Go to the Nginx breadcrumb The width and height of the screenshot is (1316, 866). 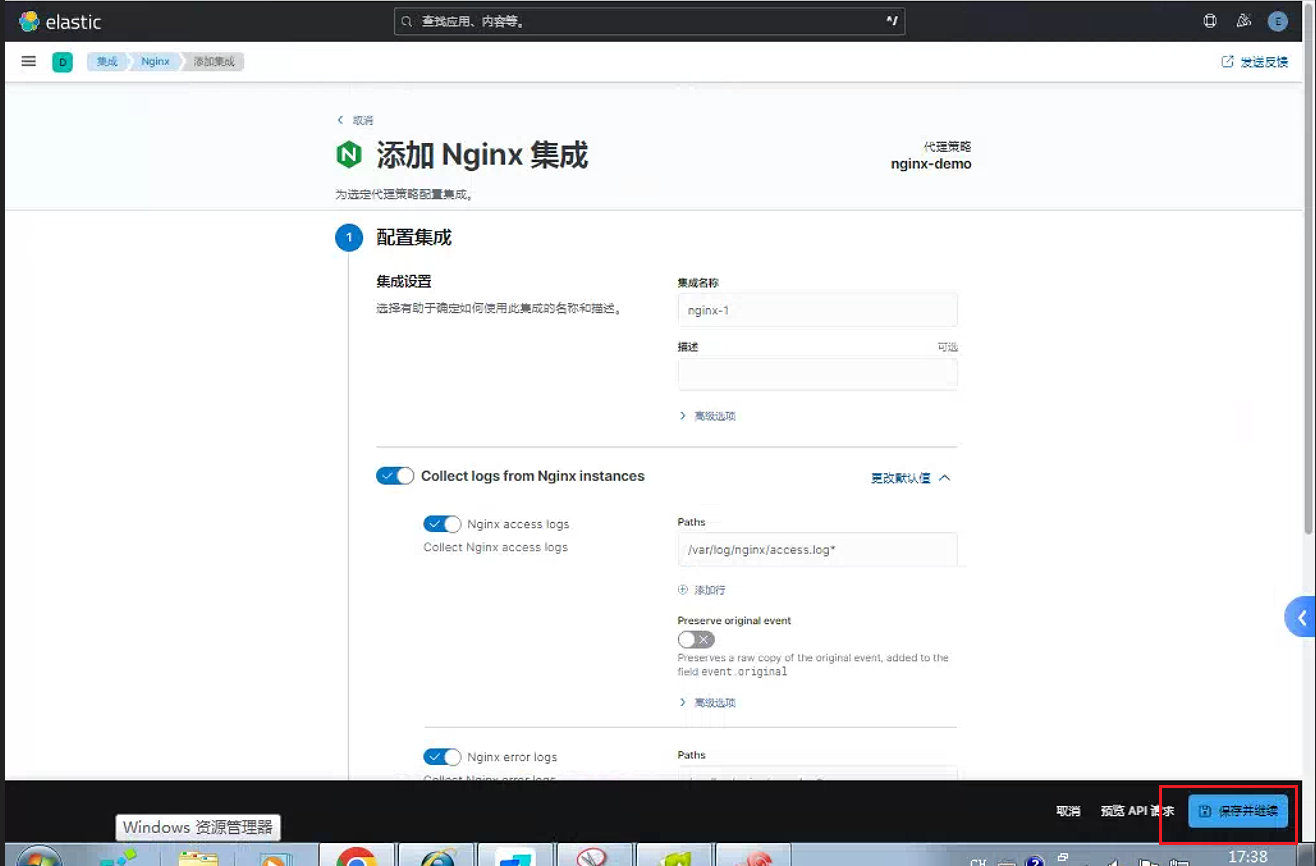(x=155, y=62)
